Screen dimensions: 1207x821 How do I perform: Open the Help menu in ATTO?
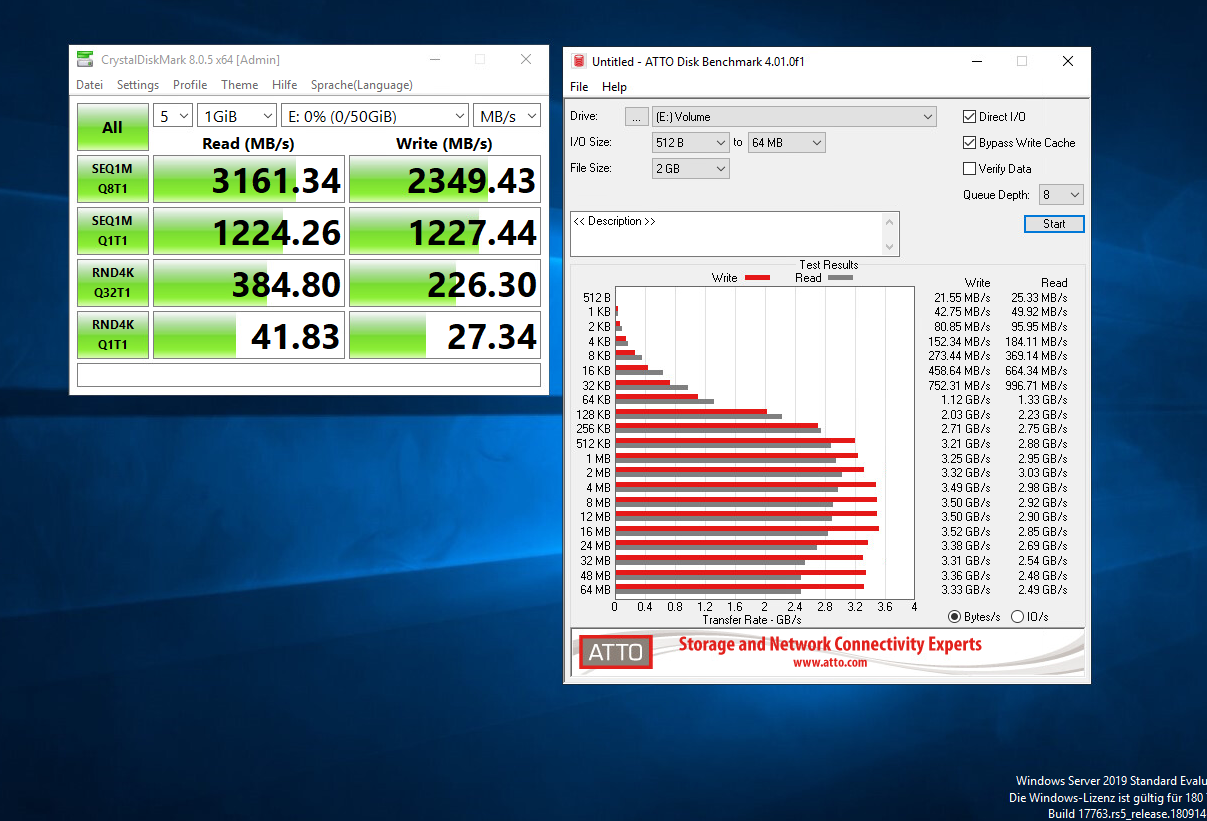615,87
